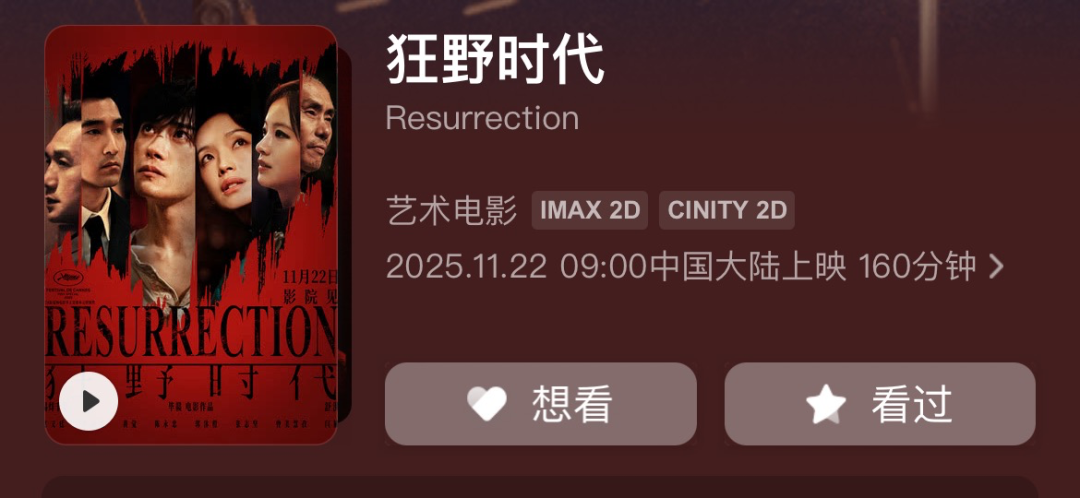
Task: Tap the heart icon beside 想看
Action: 486,404
